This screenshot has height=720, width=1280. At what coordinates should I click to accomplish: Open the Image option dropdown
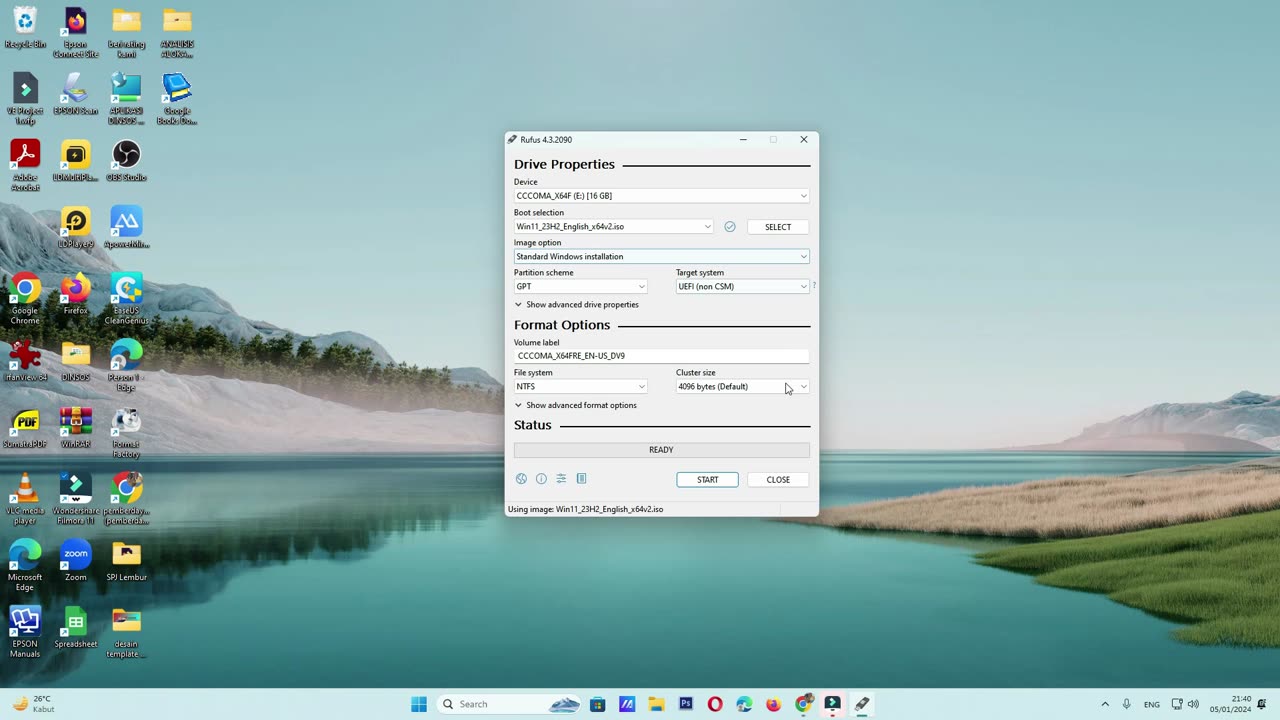tap(661, 257)
